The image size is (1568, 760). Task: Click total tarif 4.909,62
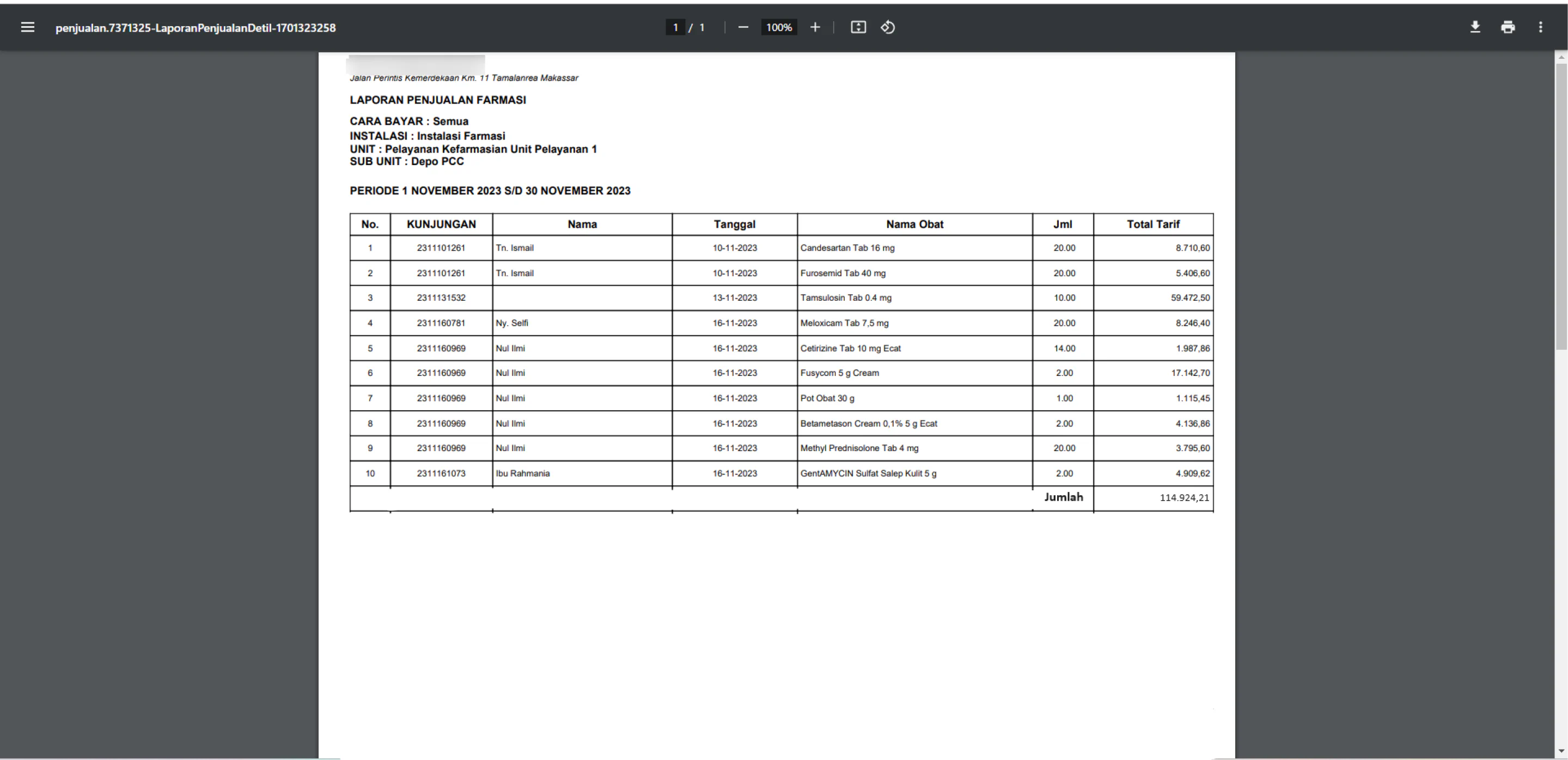1192,473
